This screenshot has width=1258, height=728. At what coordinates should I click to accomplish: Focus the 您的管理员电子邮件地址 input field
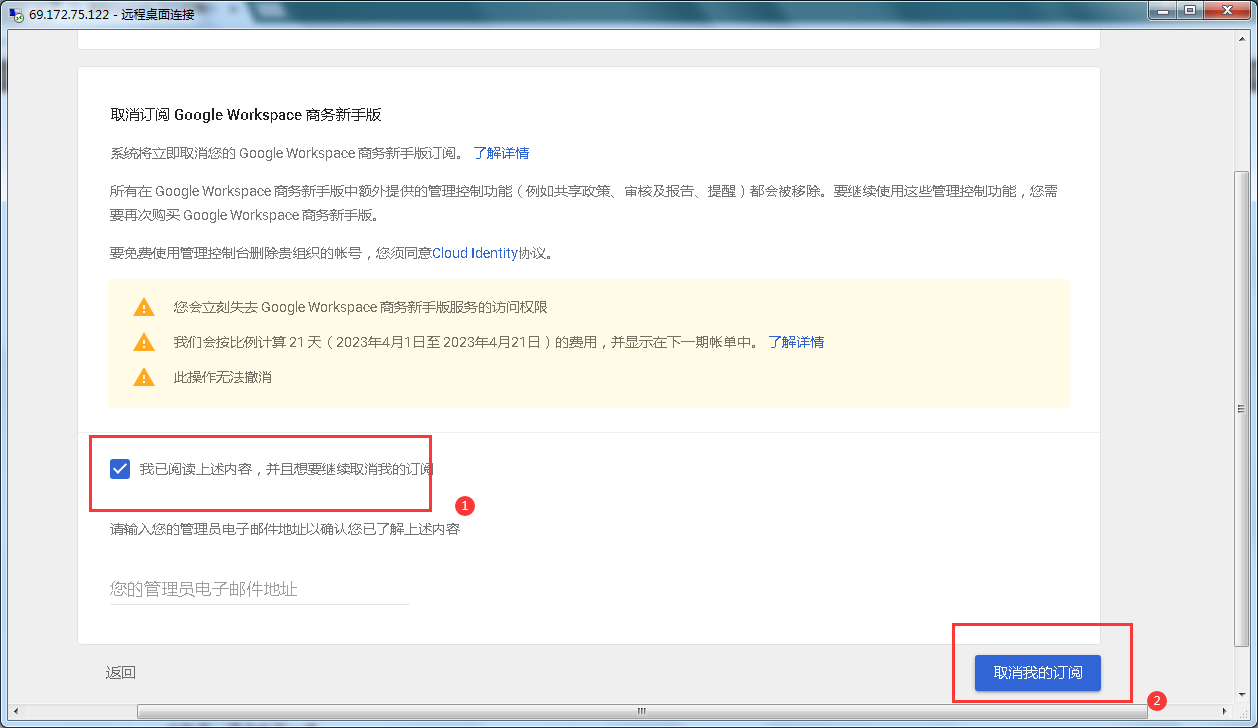coord(260,589)
